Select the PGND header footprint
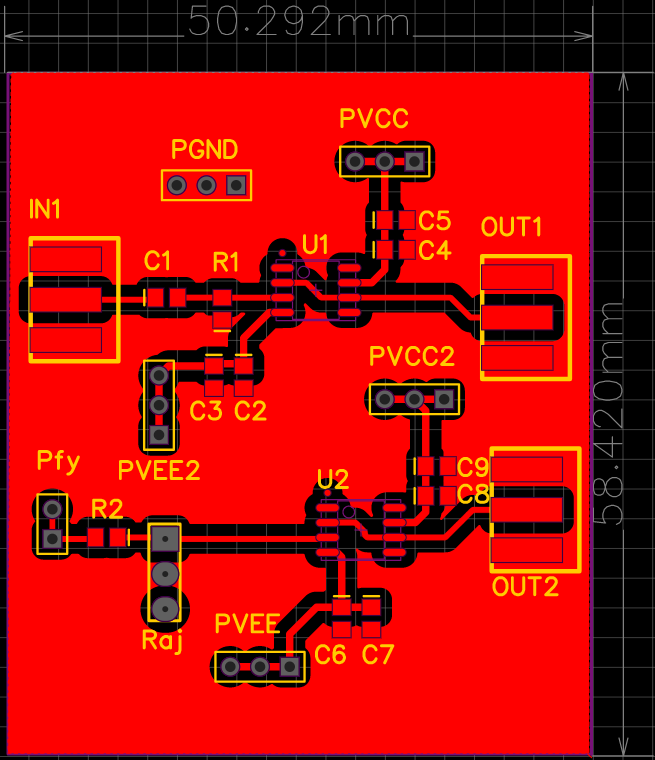 [207, 185]
